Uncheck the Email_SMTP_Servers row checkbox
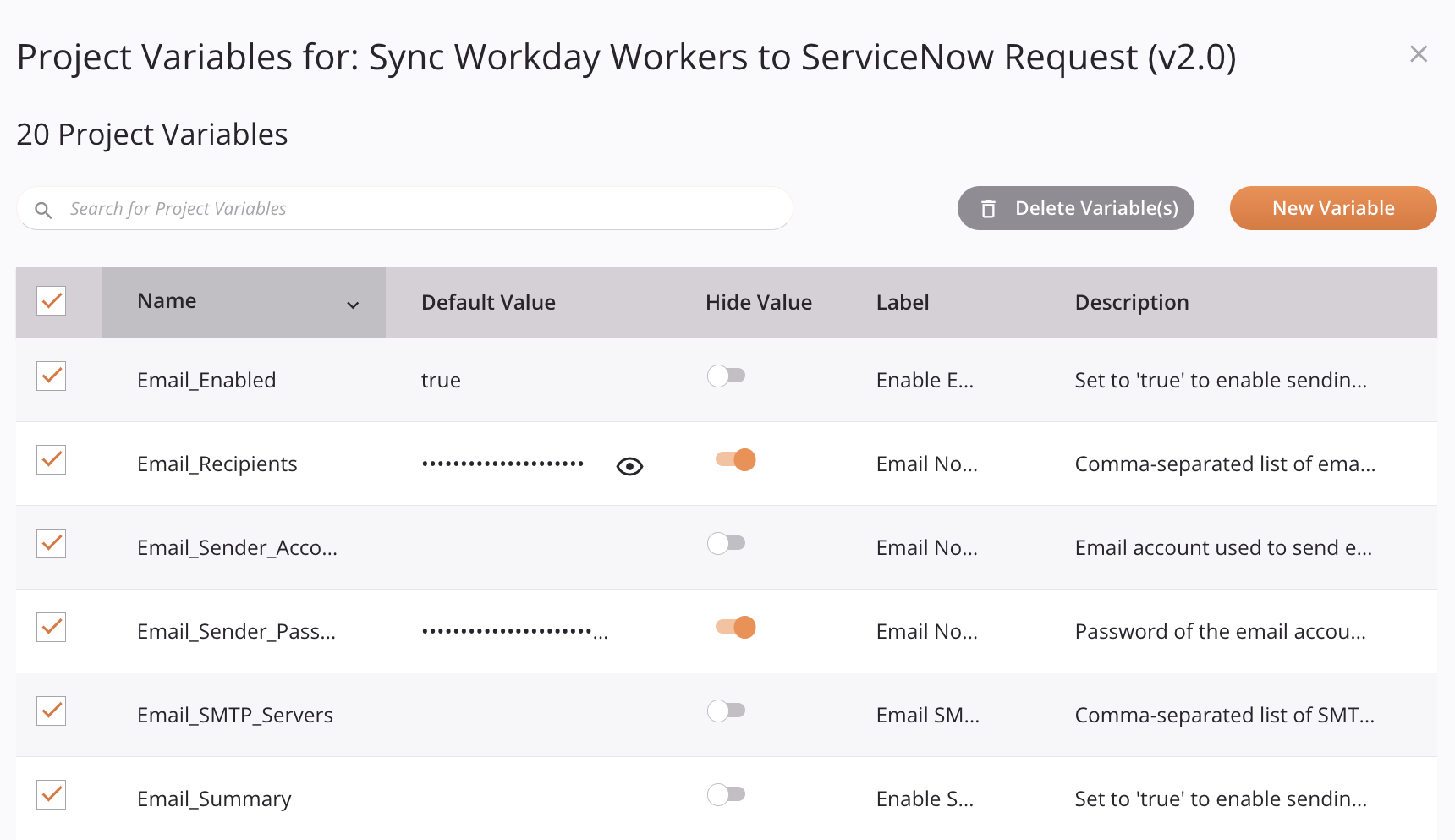The height and width of the screenshot is (840, 1455). 52,711
